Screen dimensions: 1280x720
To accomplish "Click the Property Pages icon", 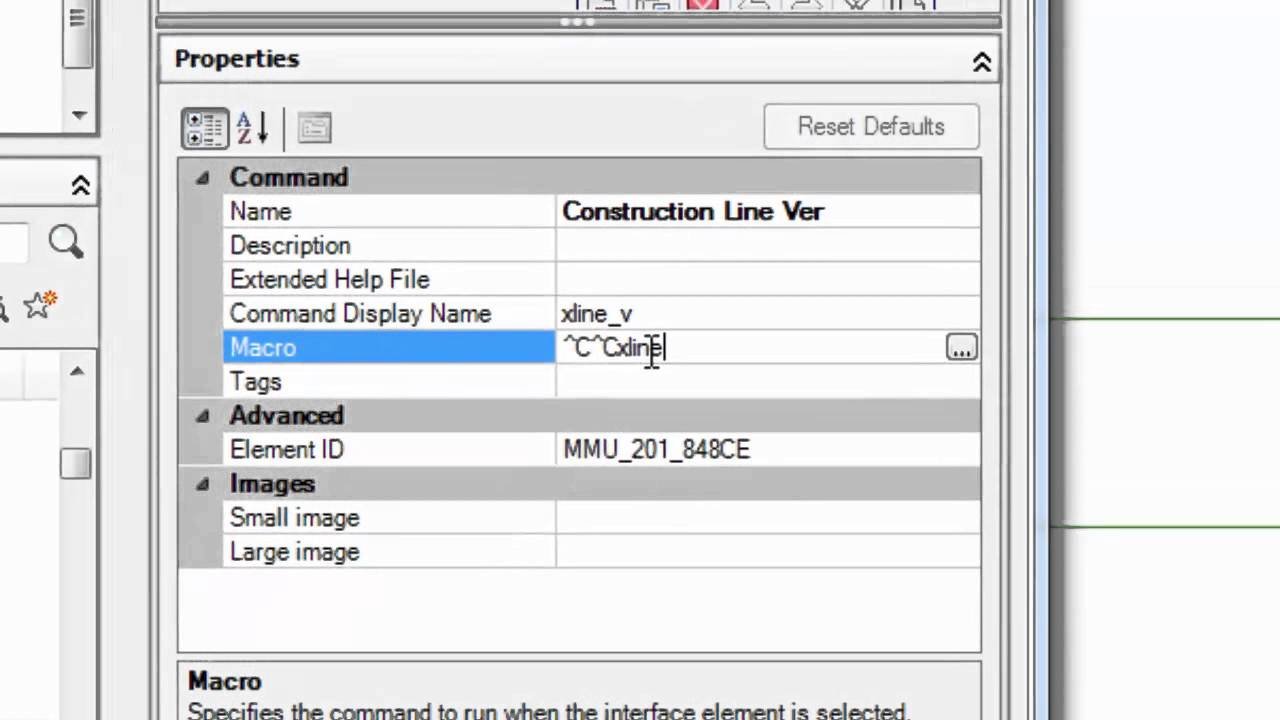I will click(314, 128).
